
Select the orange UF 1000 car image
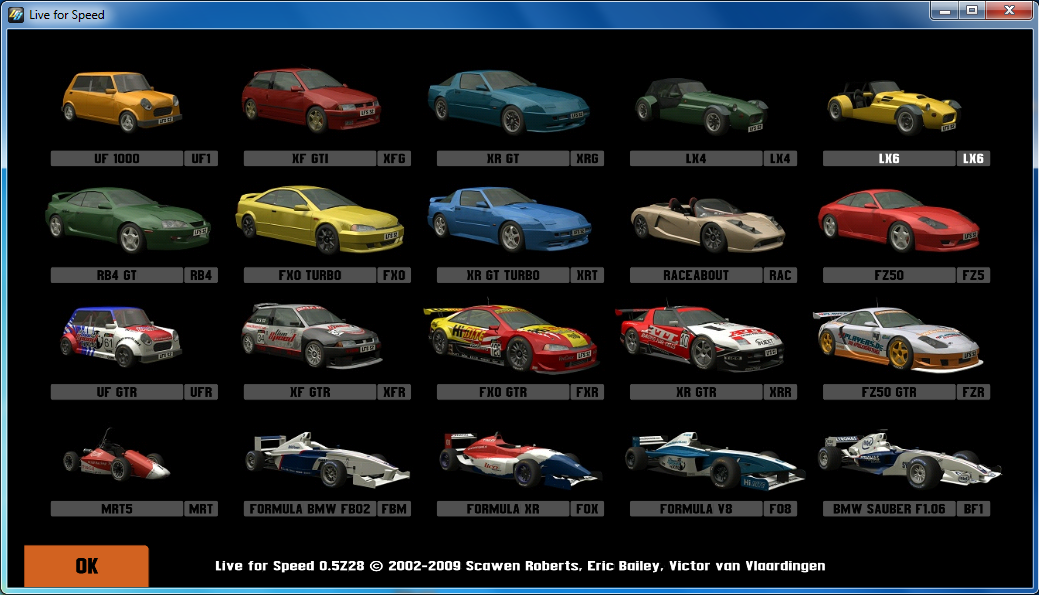[121, 101]
